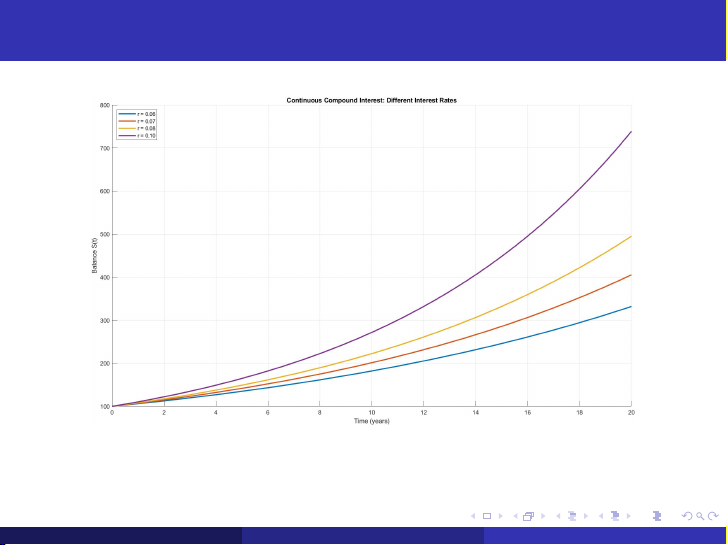Go to next frame using arrow
The height and width of the screenshot is (545, 727).
coord(541,516)
